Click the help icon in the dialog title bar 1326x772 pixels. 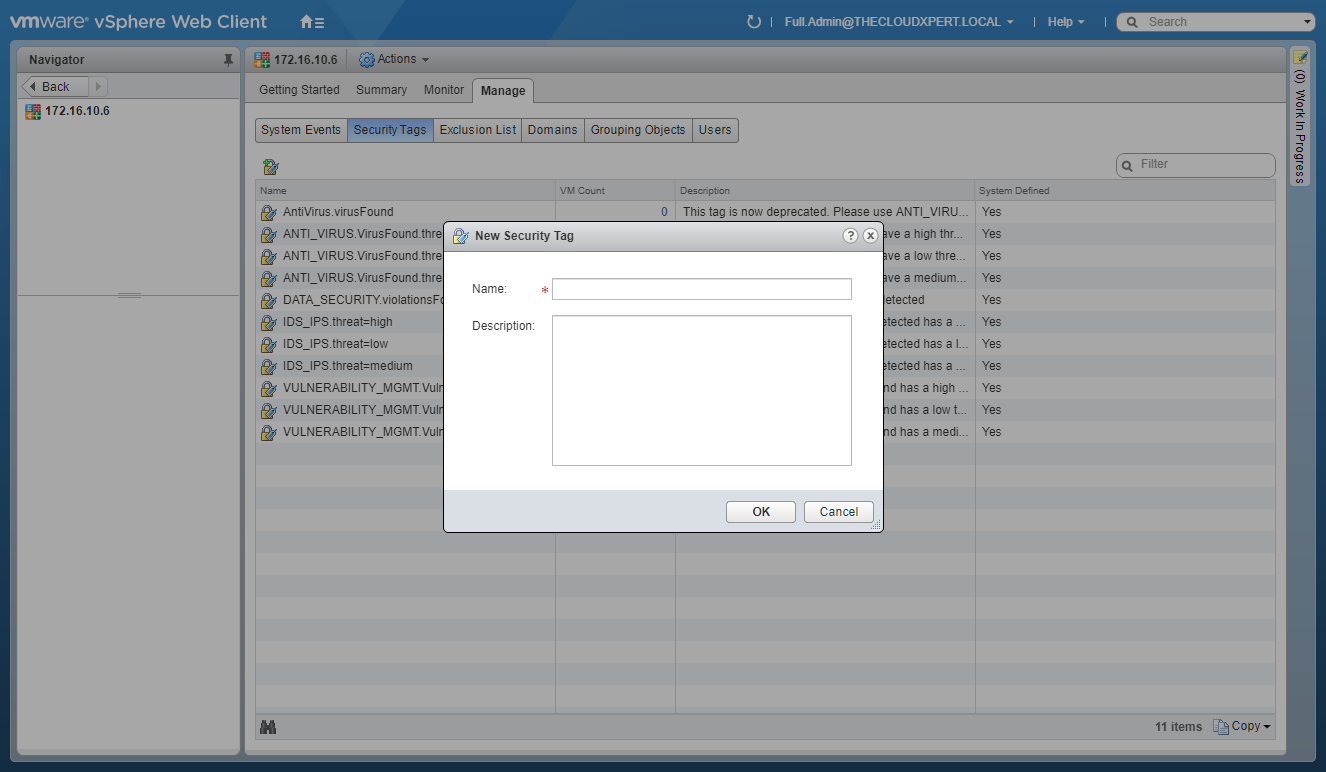pos(850,236)
